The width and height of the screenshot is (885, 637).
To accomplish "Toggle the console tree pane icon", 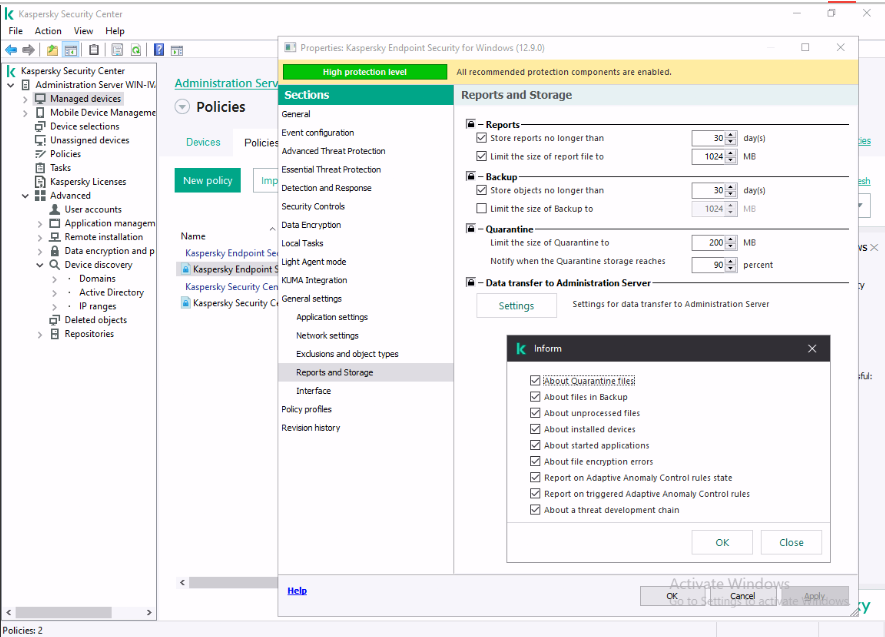I will click(x=71, y=50).
